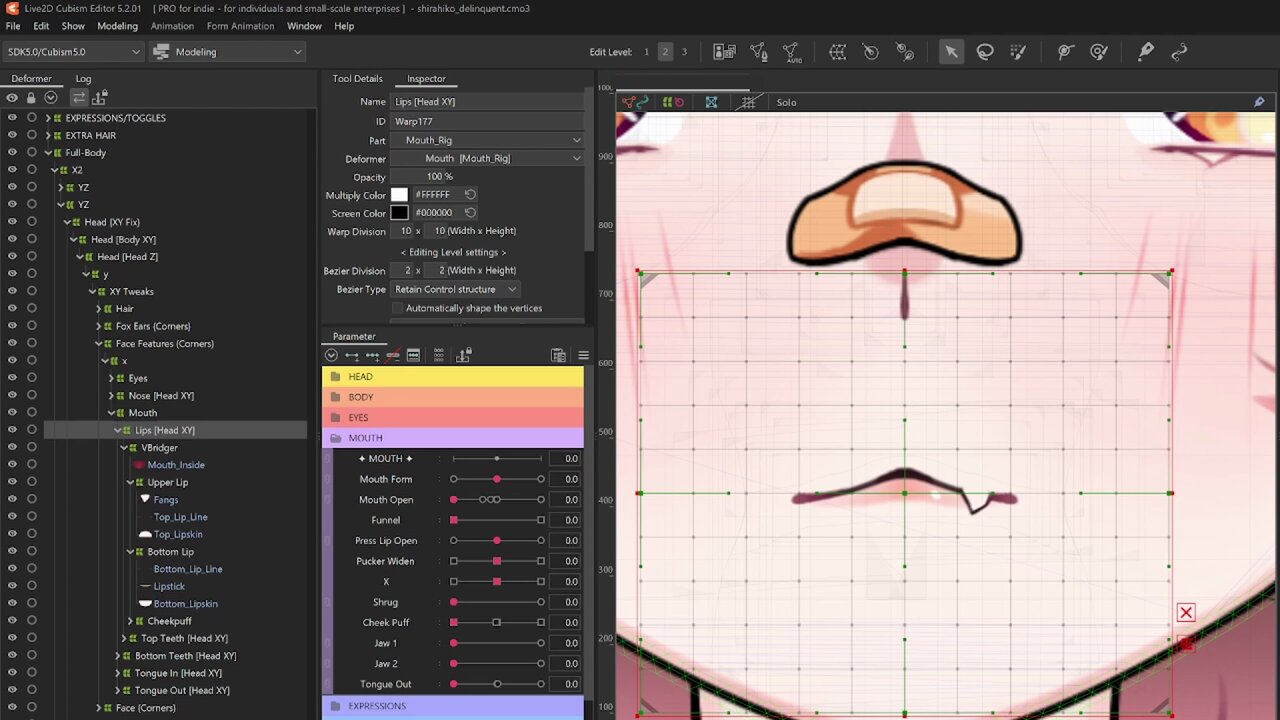Click the pen icon at canvas bar right

tap(1259, 102)
